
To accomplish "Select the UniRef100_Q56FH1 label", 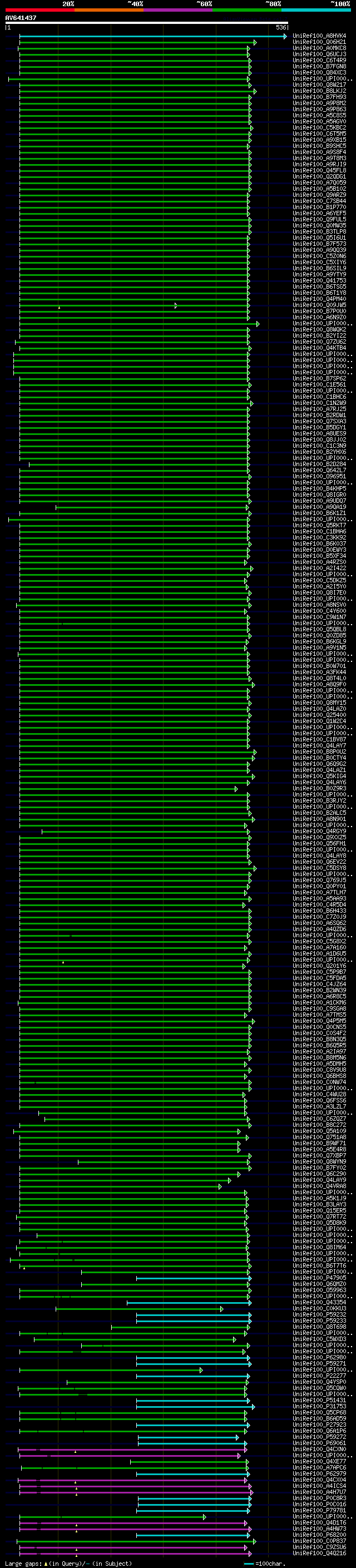I will [x=319, y=844].
